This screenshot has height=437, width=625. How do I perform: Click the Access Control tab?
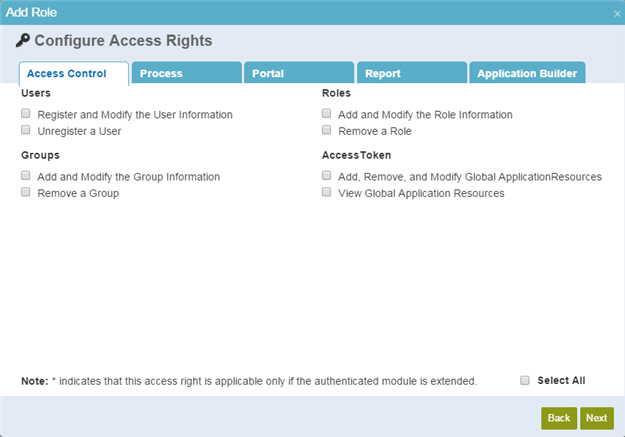[x=74, y=73]
